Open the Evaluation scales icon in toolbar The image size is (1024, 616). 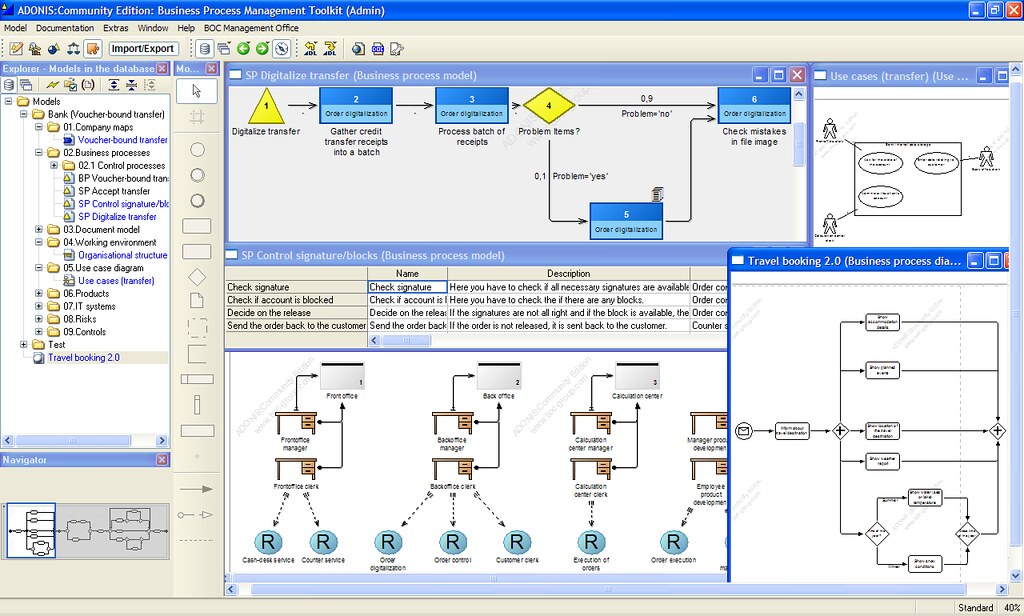tap(73, 48)
